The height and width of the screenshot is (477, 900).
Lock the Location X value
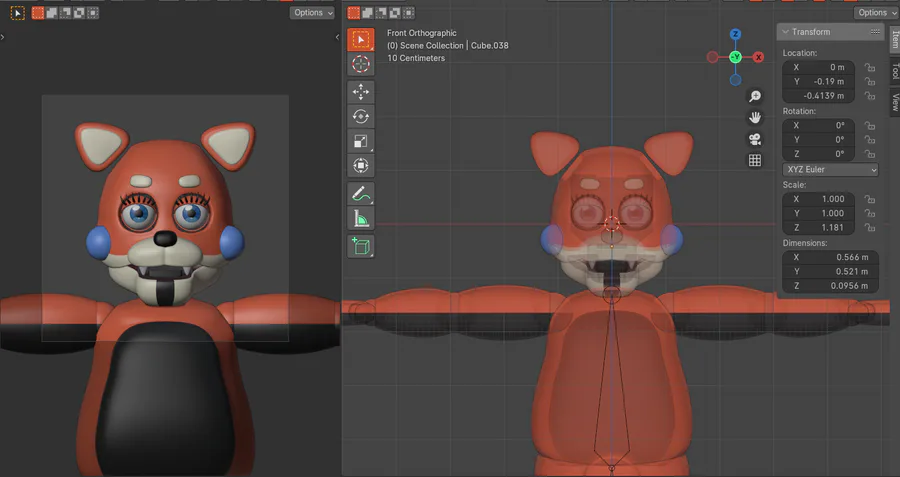(870, 67)
